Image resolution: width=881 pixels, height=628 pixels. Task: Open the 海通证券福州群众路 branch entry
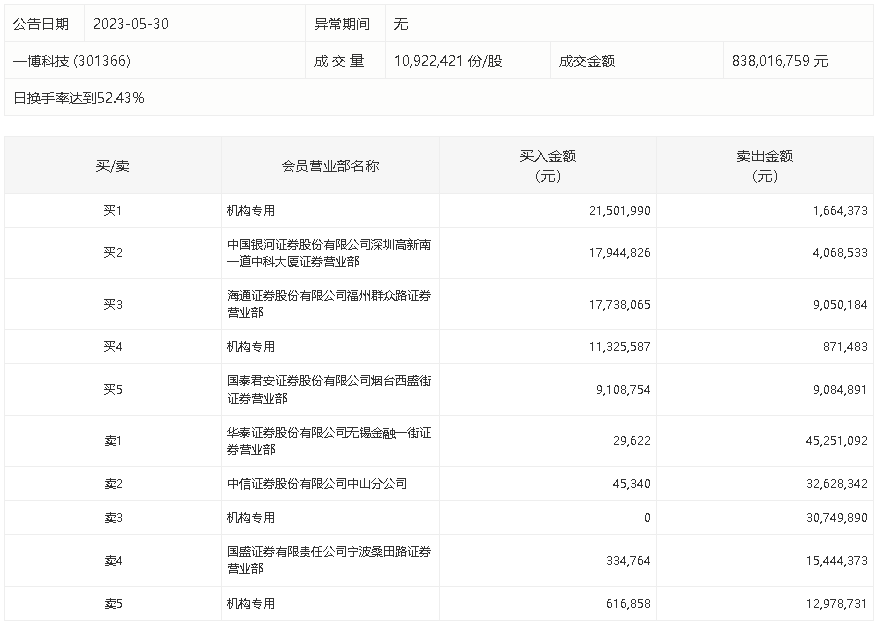click(329, 304)
